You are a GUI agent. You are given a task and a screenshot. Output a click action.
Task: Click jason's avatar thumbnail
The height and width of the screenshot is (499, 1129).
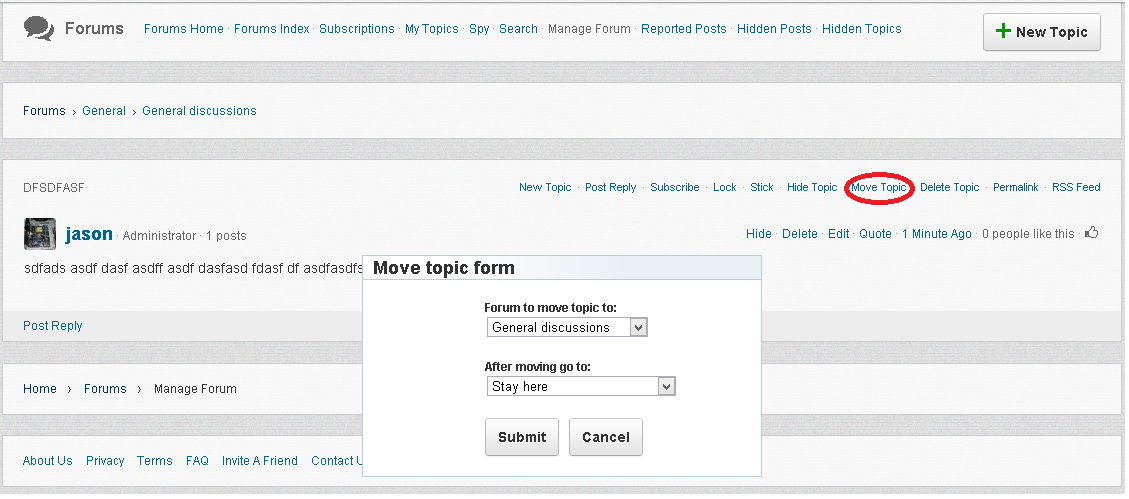coord(39,234)
